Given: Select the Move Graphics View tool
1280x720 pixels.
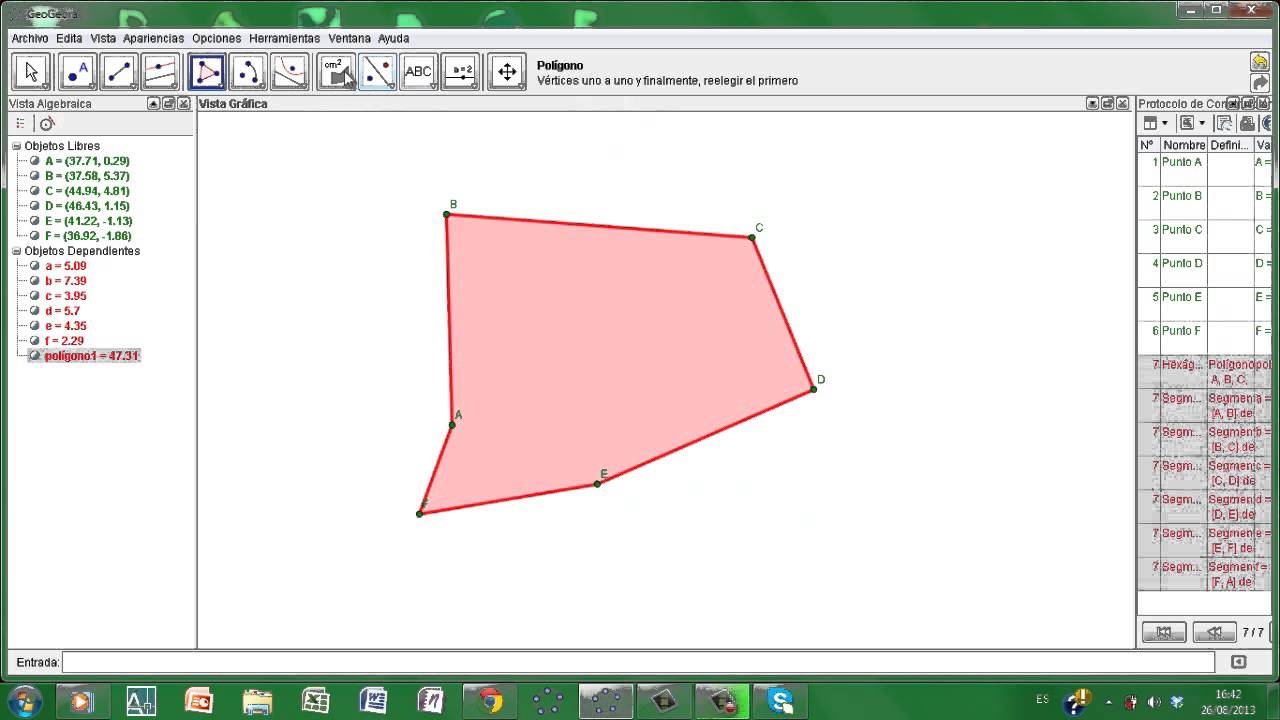Looking at the screenshot, I should pos(507,72).
